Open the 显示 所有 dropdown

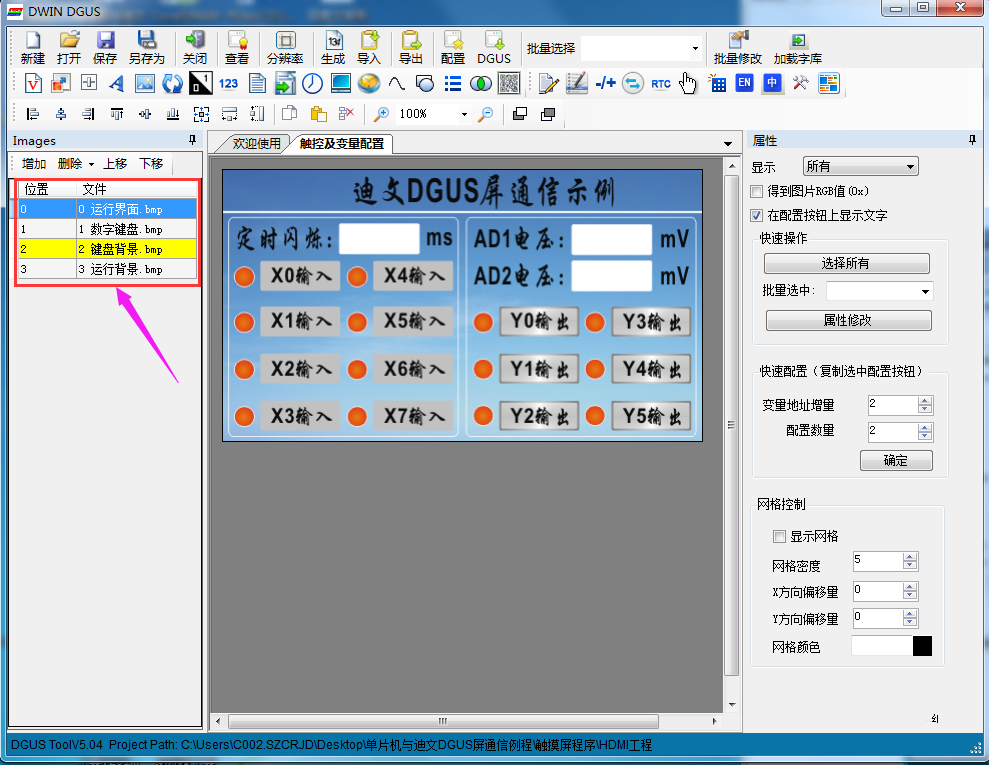click(x=860, y=166)
